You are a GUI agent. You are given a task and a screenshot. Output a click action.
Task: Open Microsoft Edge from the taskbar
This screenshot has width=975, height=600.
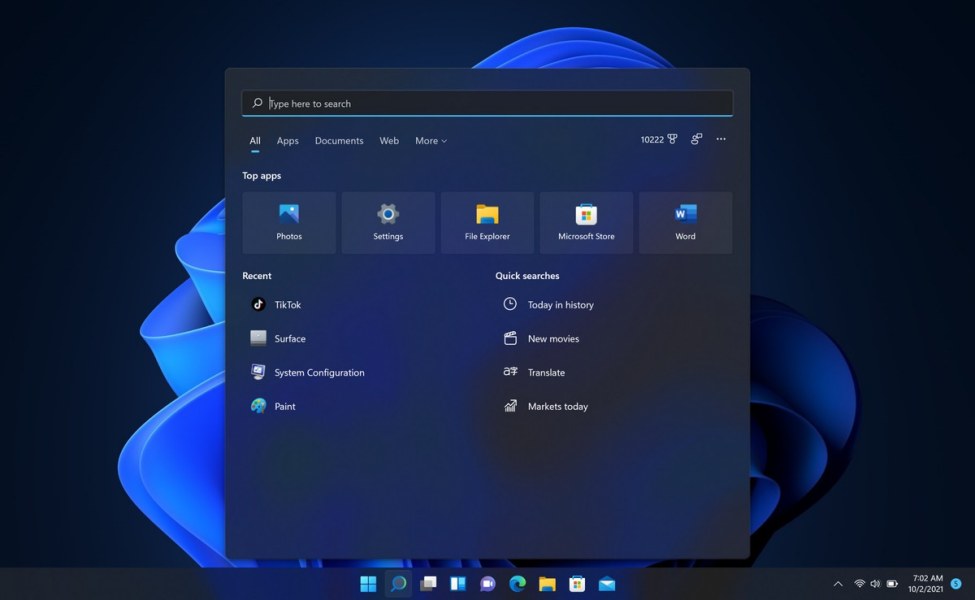[517, 584]
